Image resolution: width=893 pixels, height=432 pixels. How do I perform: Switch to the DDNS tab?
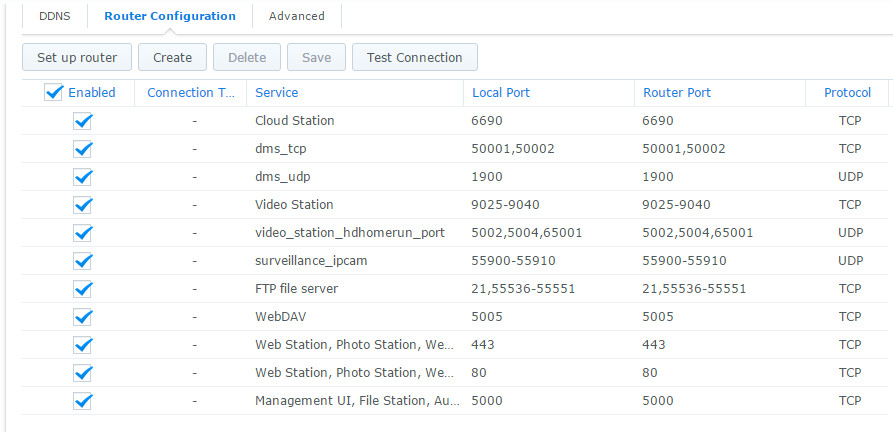[54, 16]
